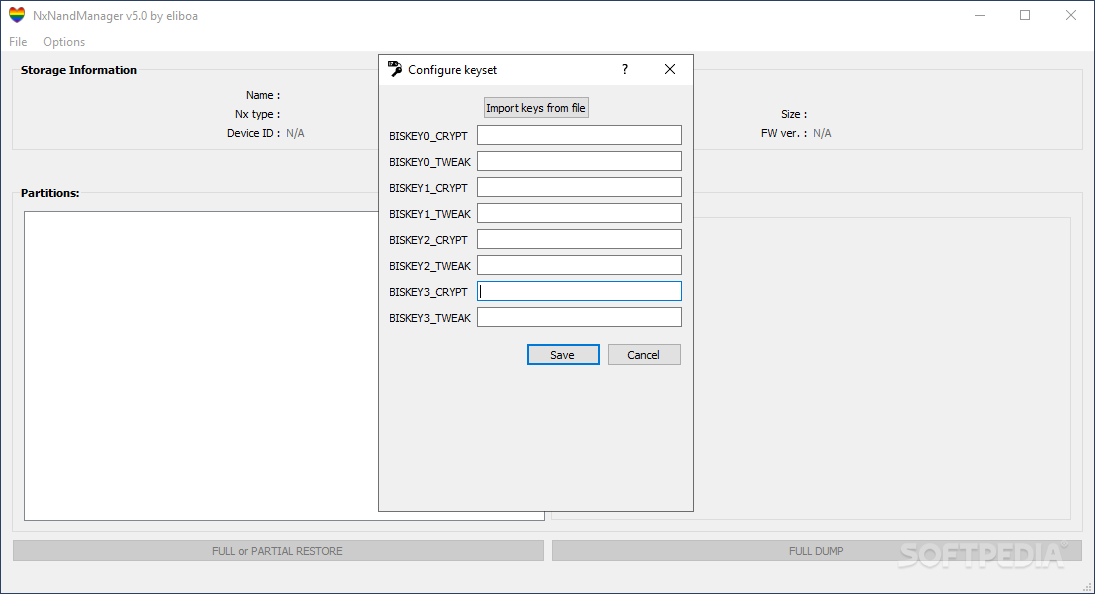The height and width of the screenshot is (594, 1095).
Task: Close the Configure keyset dialog
Action: [670, 69]
